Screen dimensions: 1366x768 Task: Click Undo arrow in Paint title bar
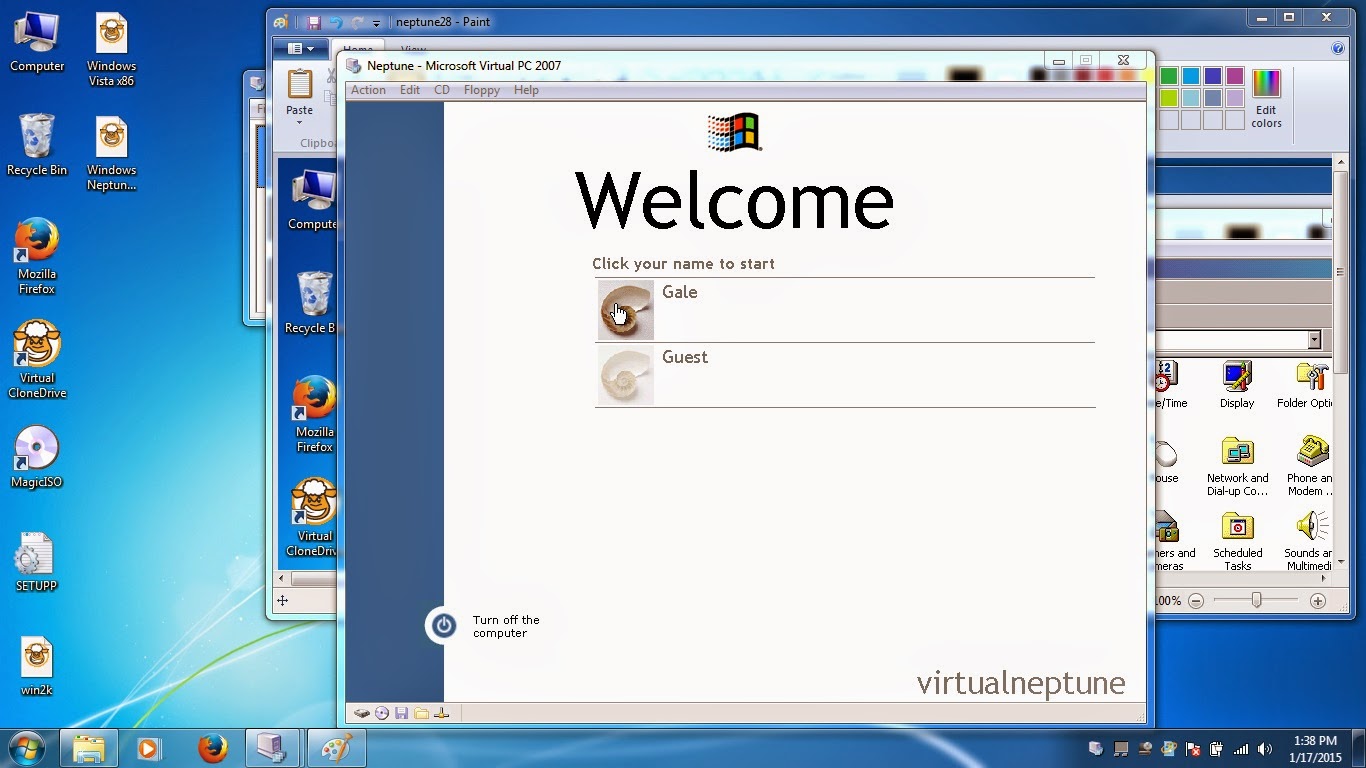[x=336, y=22]
